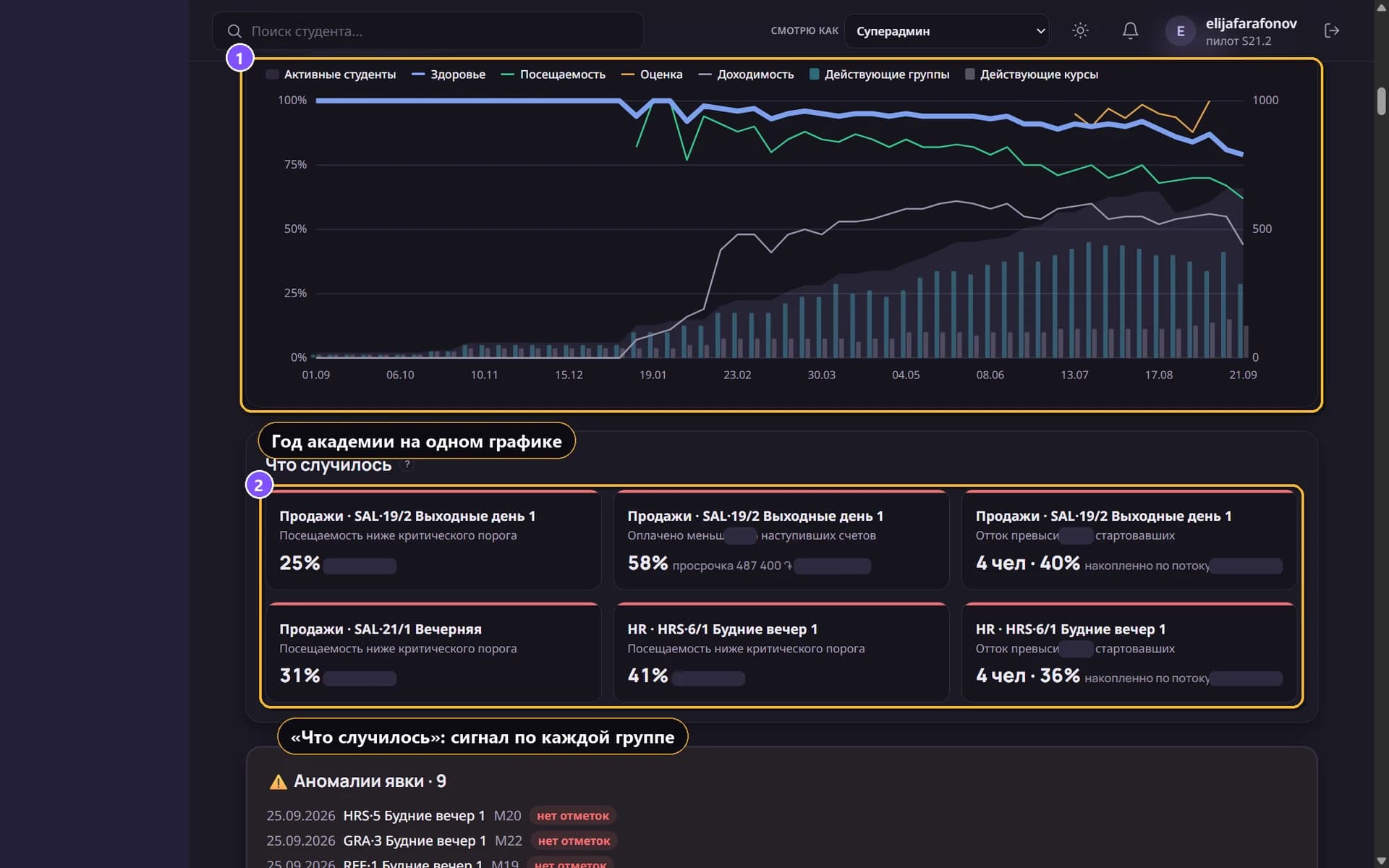The height and width of the screenshot is (868, 1389).
Task: Toggle Действующие группы legend series
Action: click(880, 75)
